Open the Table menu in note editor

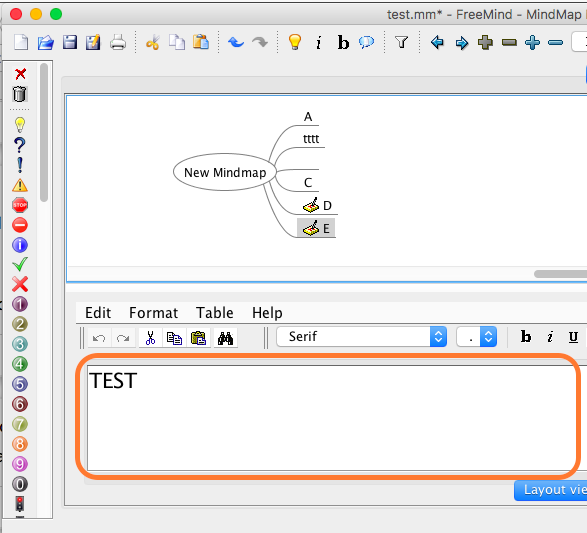215,313
